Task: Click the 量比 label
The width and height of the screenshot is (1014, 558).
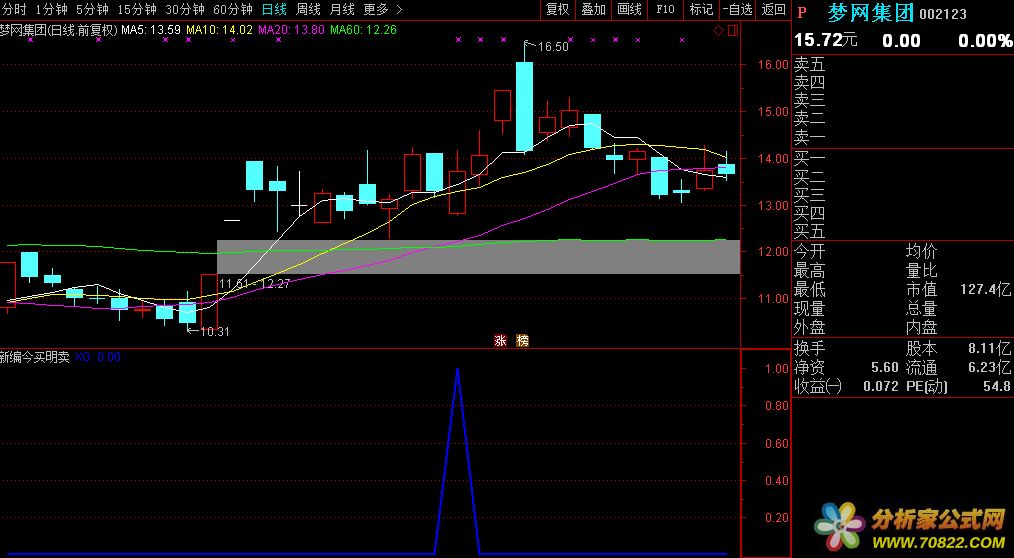Action: click(921, 270)
